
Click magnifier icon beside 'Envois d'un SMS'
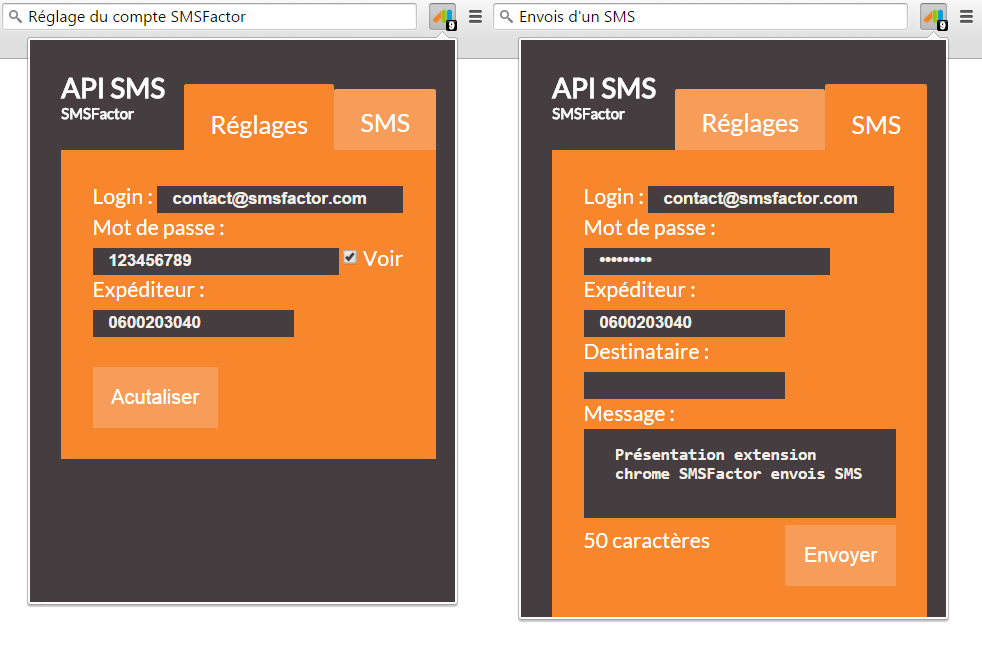(x=506, y=17)
